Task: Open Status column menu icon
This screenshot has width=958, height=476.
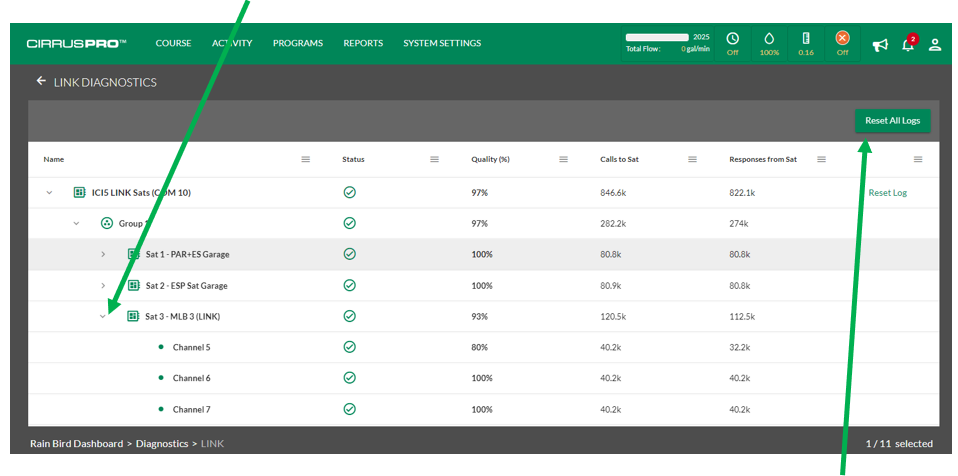Action: 434,159
